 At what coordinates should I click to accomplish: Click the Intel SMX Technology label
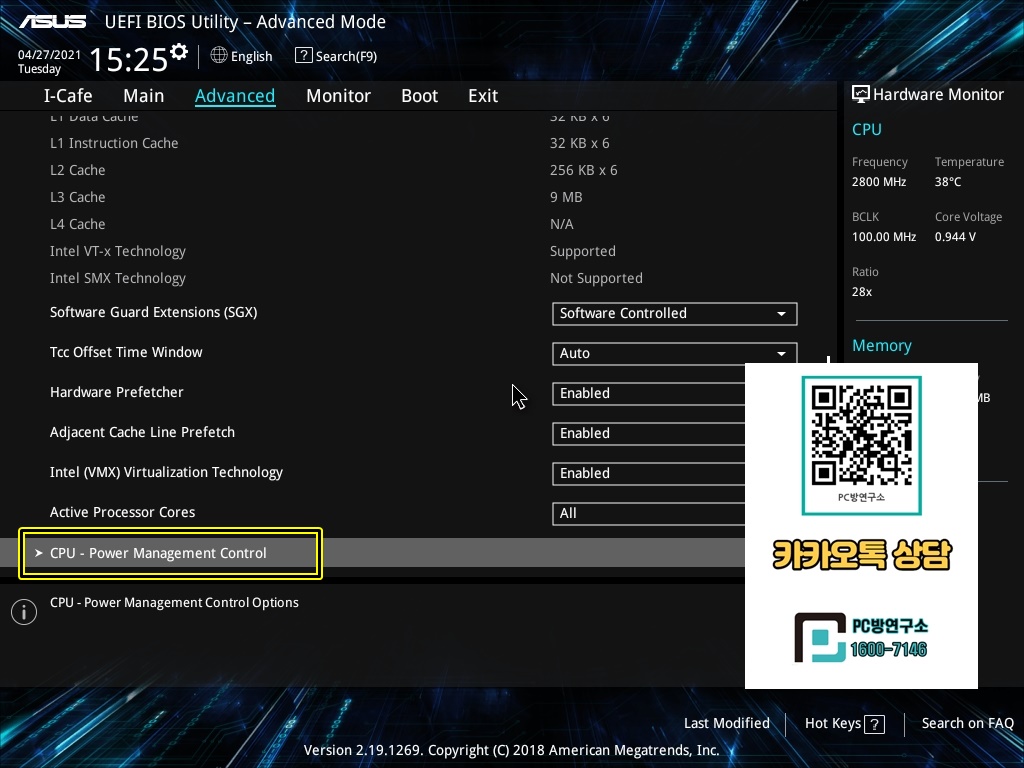(118, 278)
